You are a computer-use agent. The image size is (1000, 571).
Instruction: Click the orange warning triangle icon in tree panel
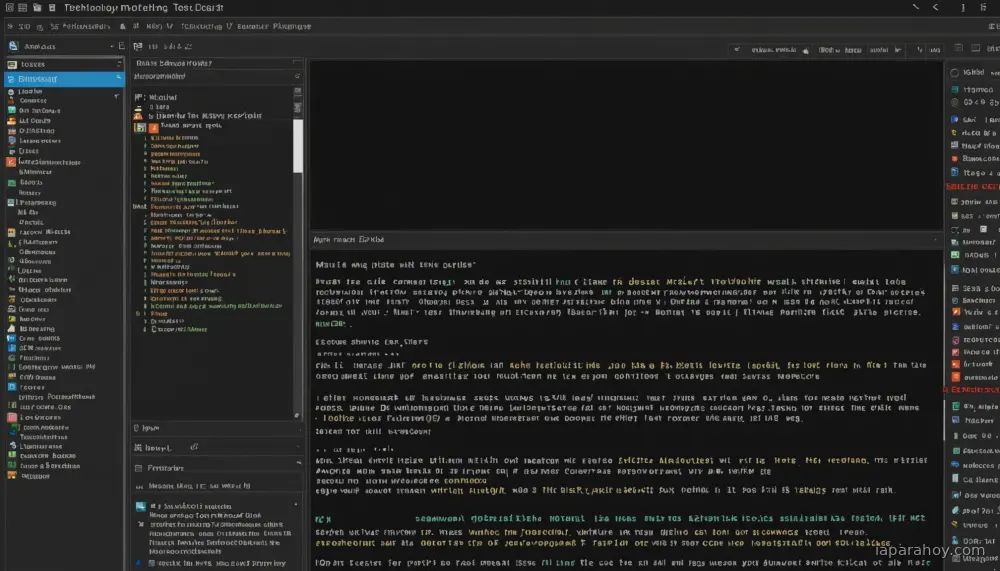click(138, 116)
